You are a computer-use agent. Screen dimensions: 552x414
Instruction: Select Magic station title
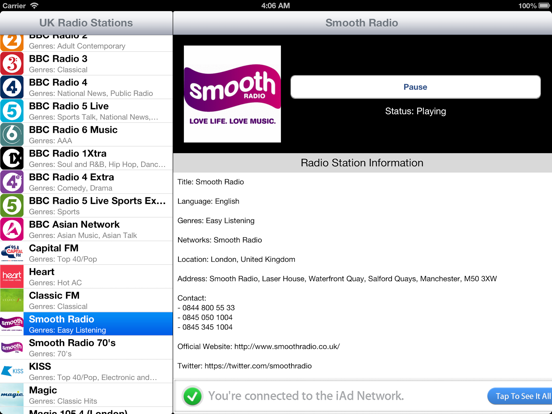click(43, 390)
